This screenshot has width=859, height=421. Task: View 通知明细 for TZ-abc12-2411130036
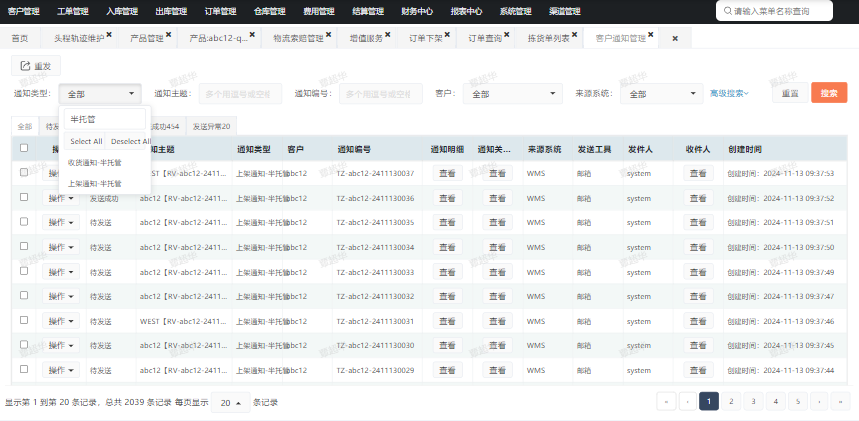tap(448, 198)
